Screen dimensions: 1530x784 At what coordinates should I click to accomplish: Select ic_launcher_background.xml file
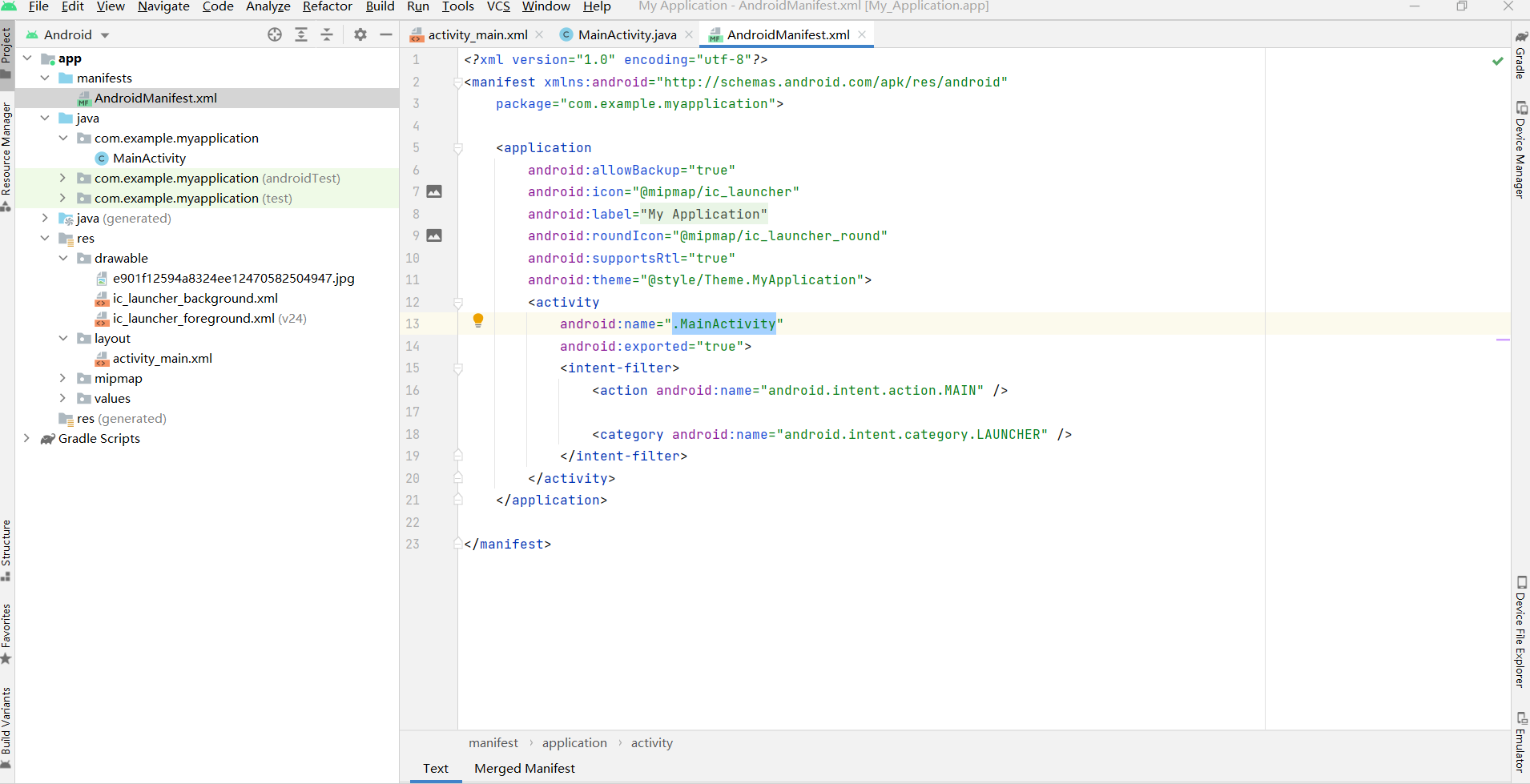pyautogui.click(x=195, y=299)
